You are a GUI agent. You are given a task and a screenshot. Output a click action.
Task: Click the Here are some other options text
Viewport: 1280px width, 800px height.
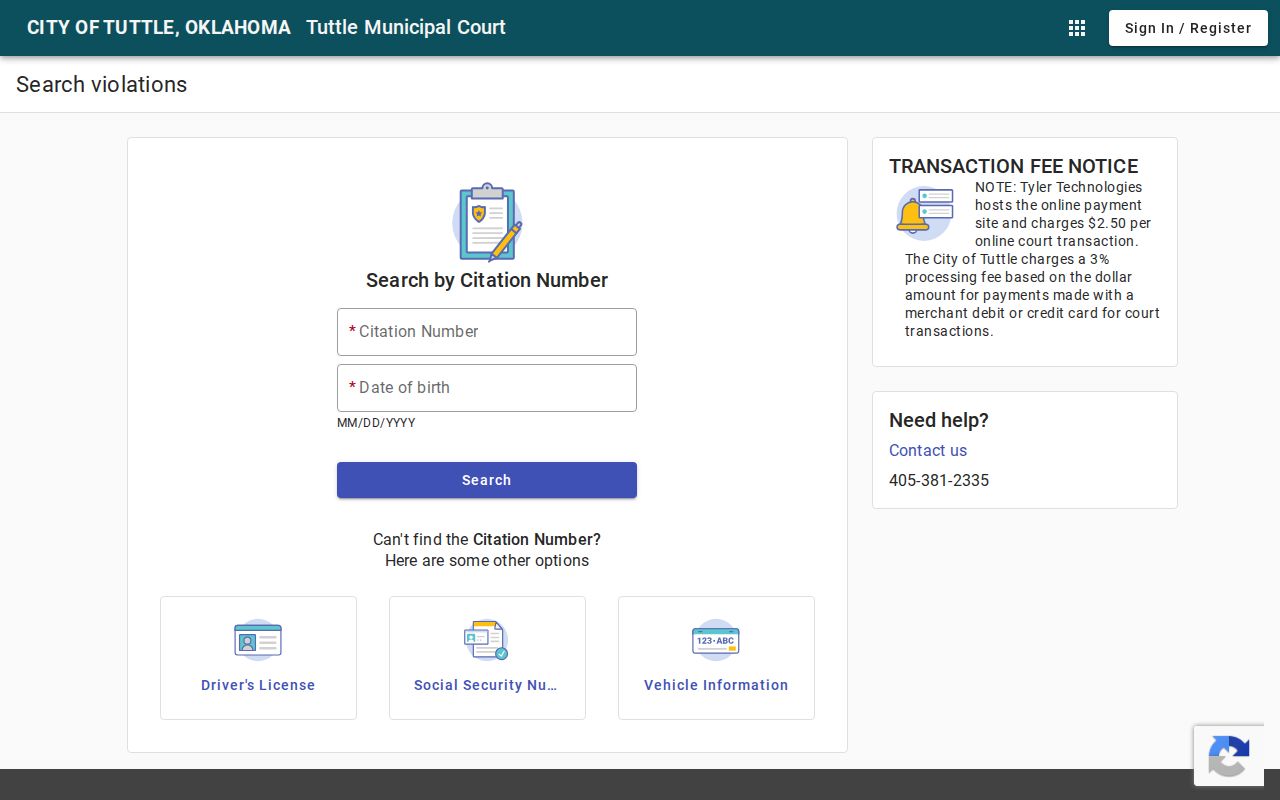click(x=487, y=560)
